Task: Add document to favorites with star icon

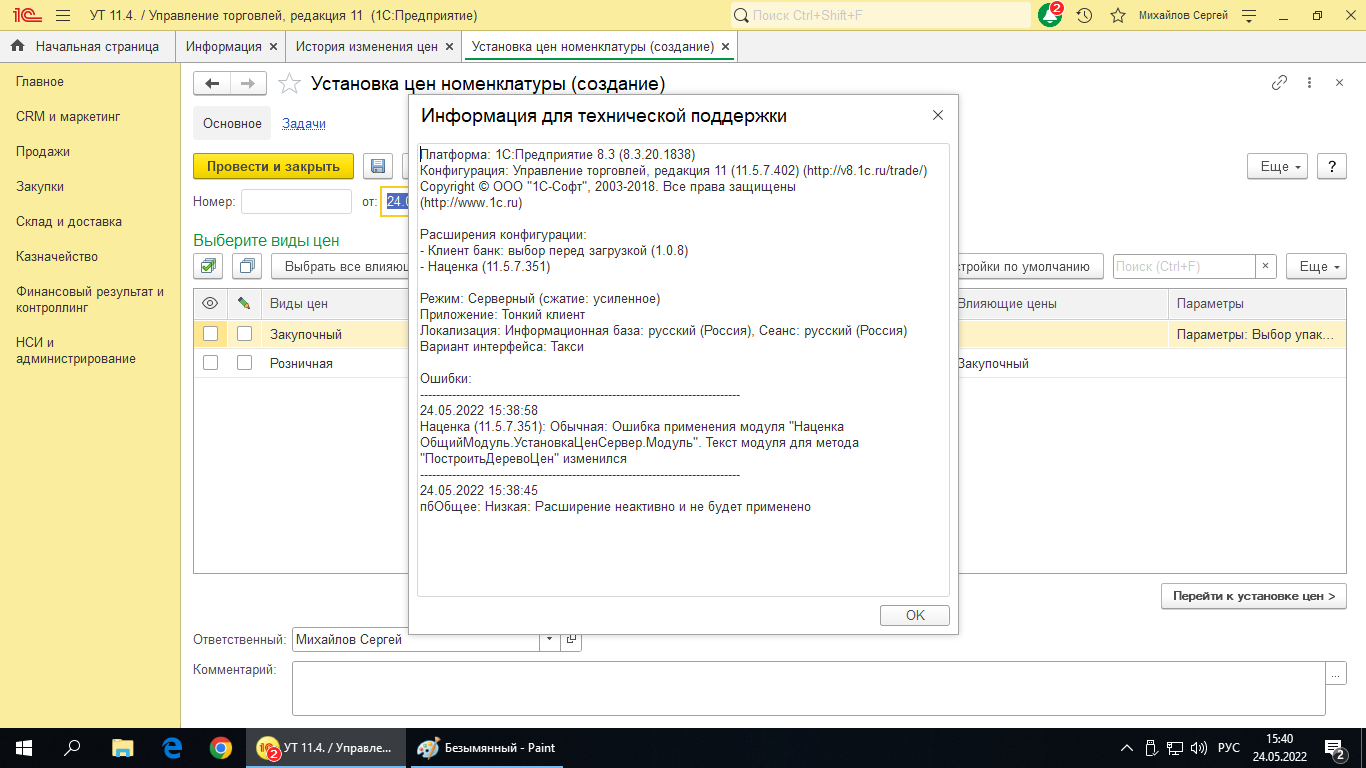Action: coord(289,84)
